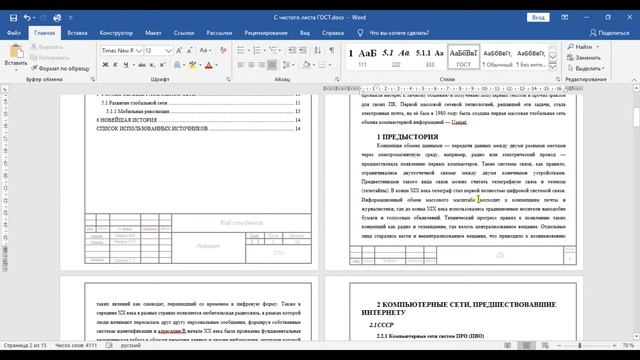The image size is (640, 360).
Task: Switch to the Рецензирование tab
Action: (x=266, y=33)
